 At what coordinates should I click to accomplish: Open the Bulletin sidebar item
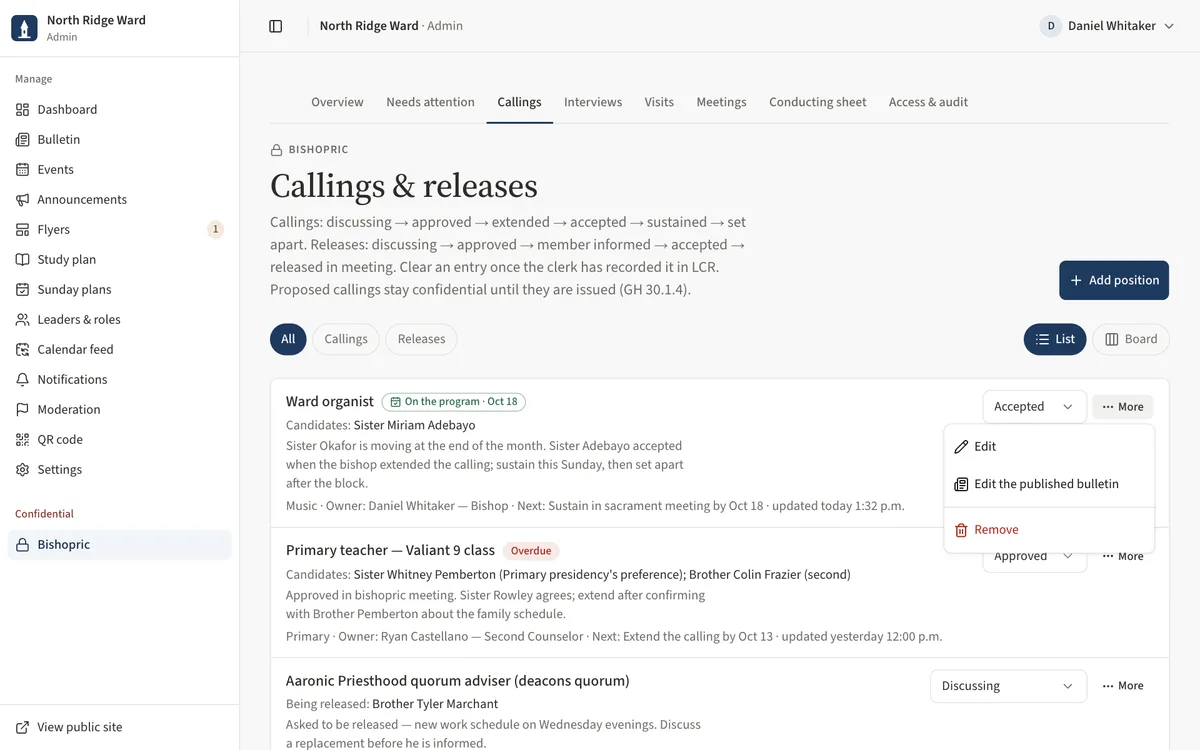pyautogui.click(x=120, y=139)
